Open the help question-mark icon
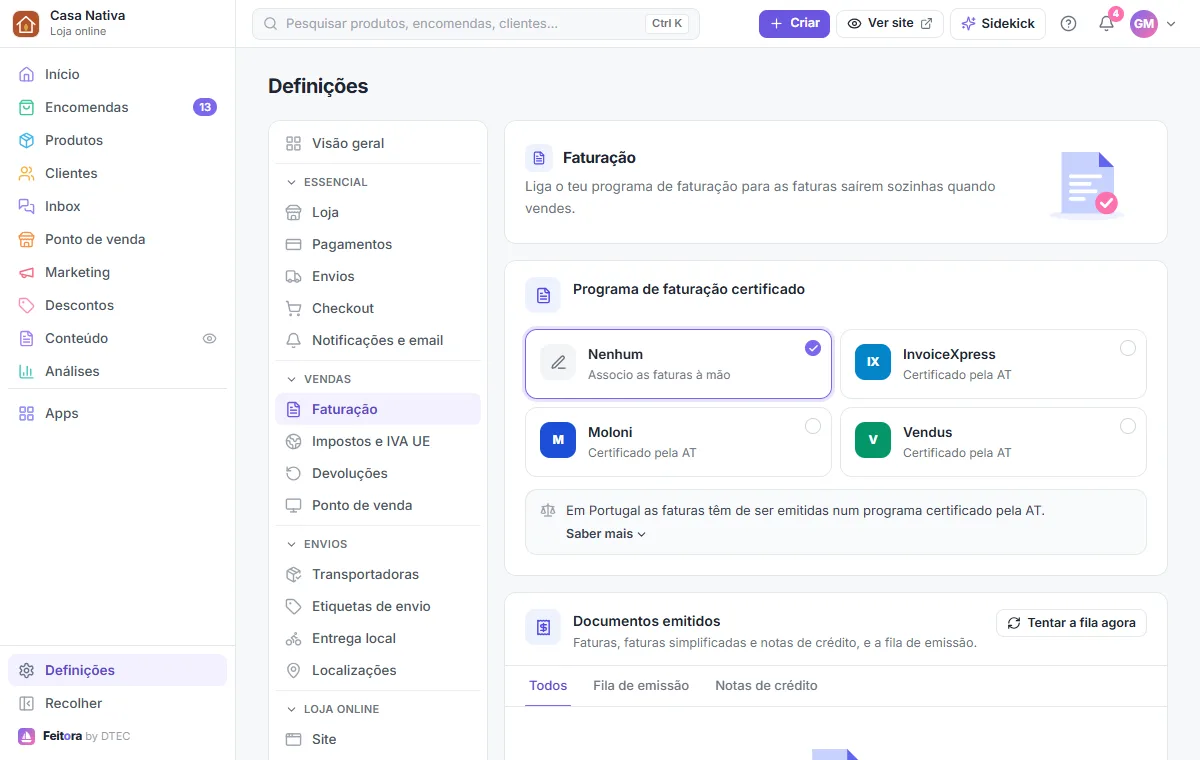The height and width of the screenshot is (760, 1200). (x=1068, y=24)
